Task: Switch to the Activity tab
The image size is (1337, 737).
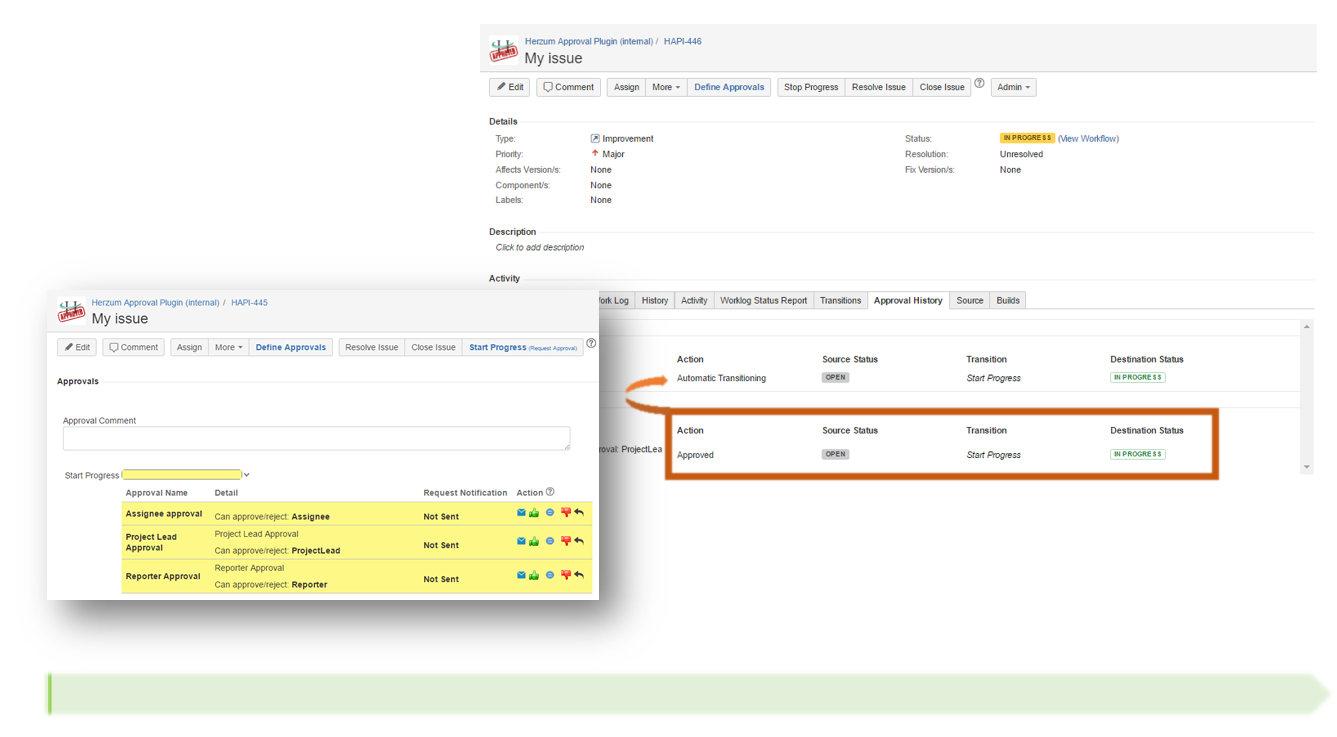Action: pyautogui.click(x=694, y=300)
